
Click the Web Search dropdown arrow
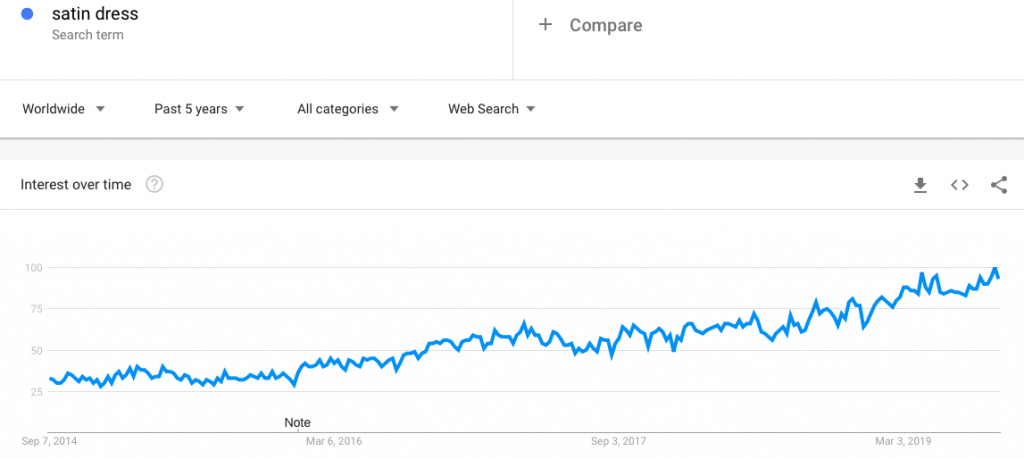pos(531,109)
